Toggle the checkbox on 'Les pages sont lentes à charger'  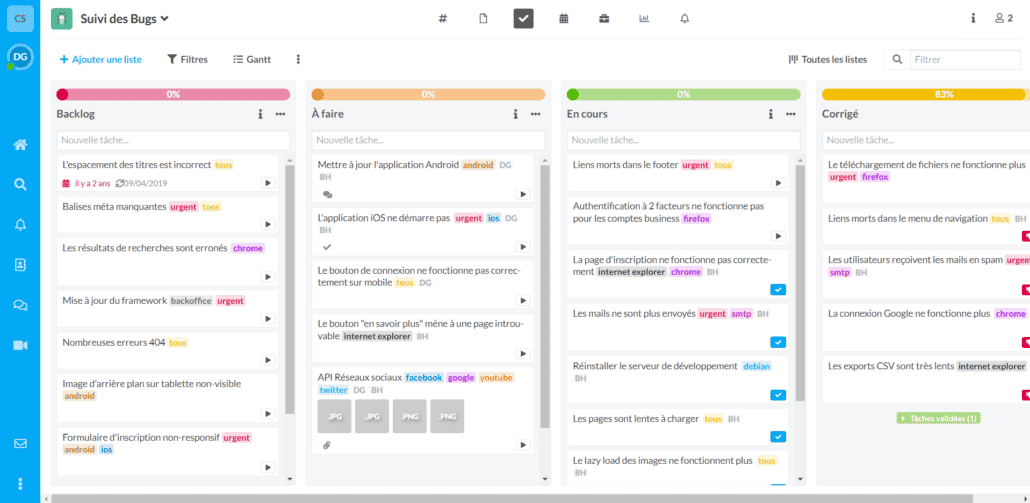click(778, 437)
